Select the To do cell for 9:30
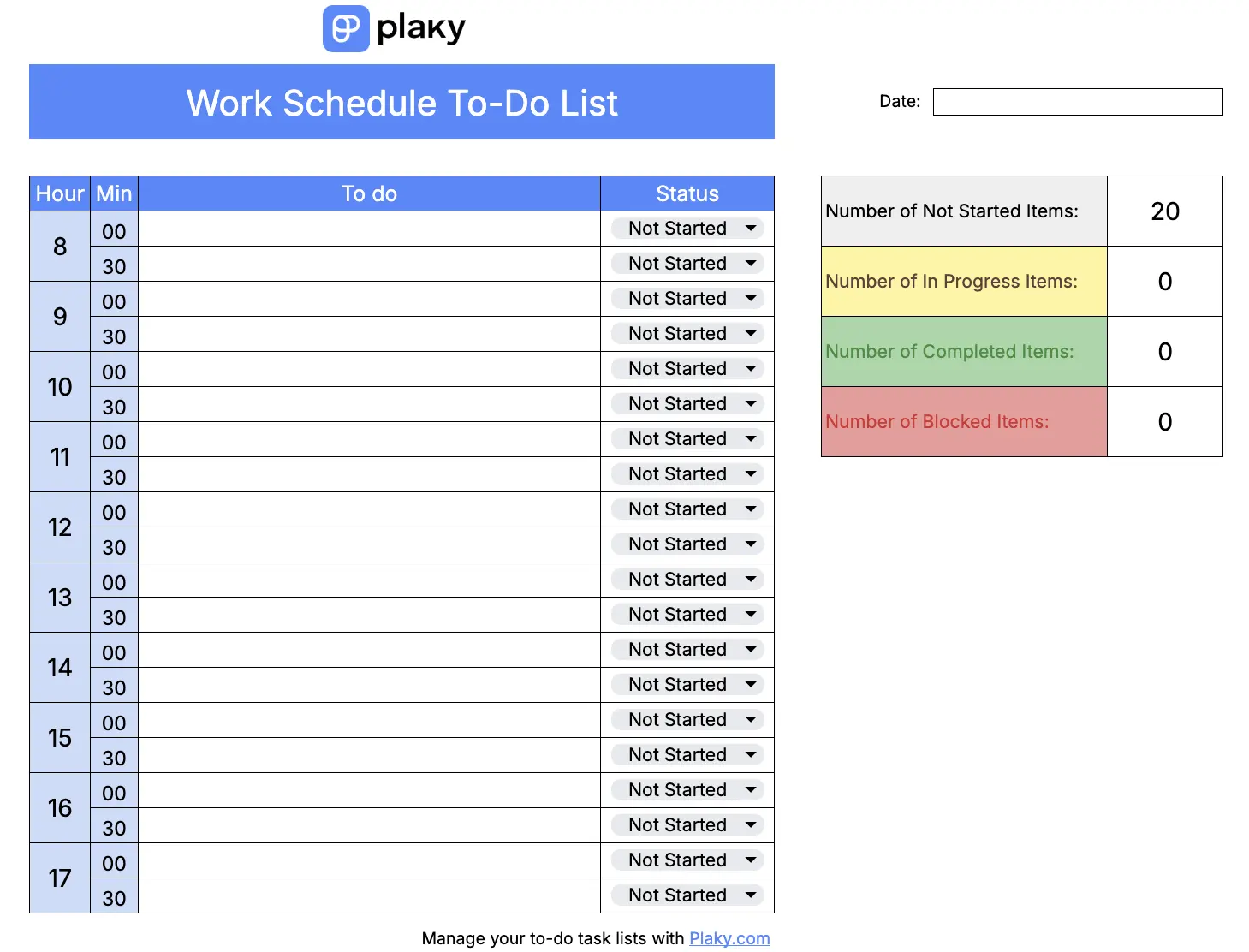The height and width of the screenshot is (952, 1249). click(368, 334)
